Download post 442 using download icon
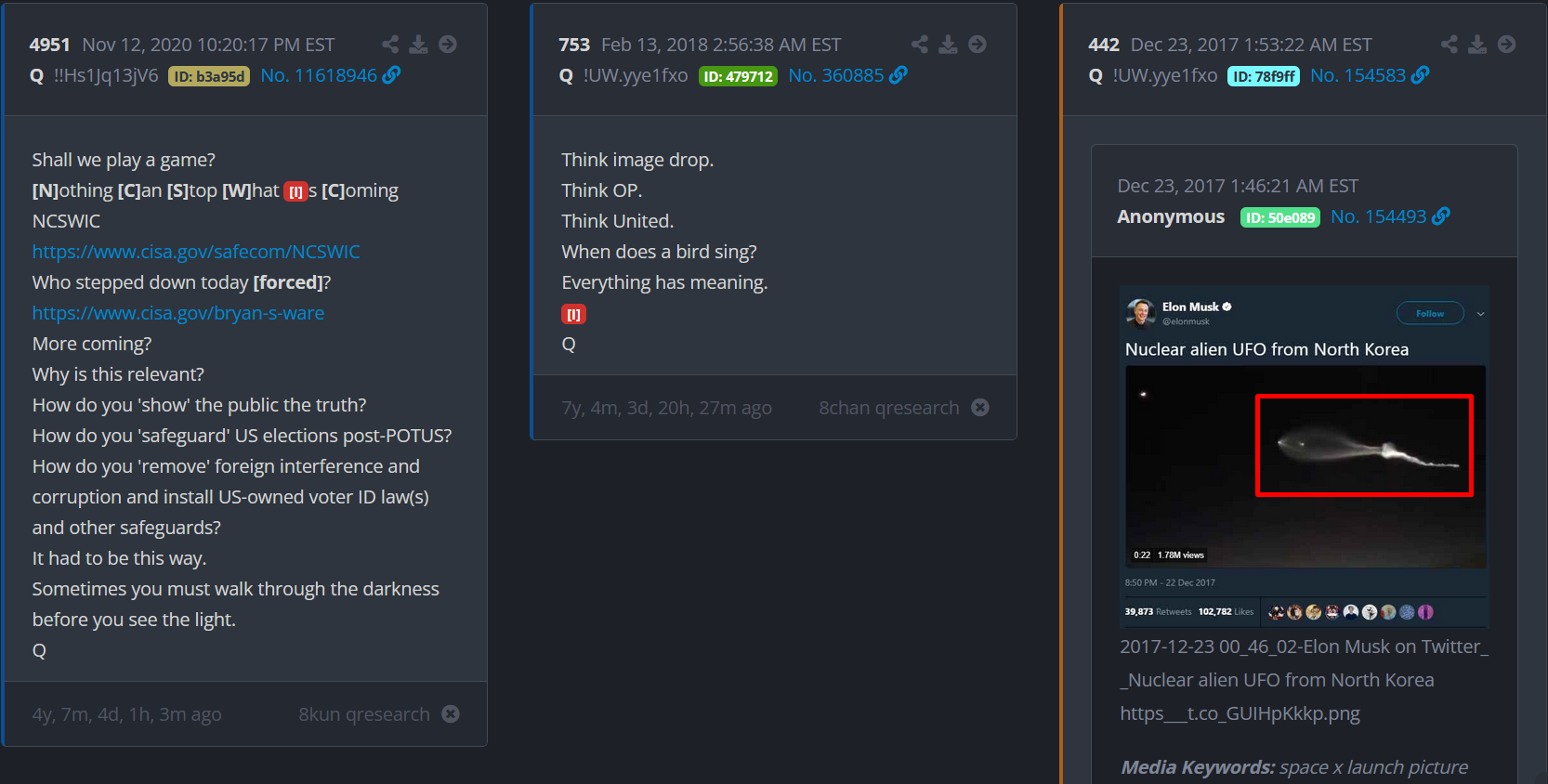 point(1477,45)
